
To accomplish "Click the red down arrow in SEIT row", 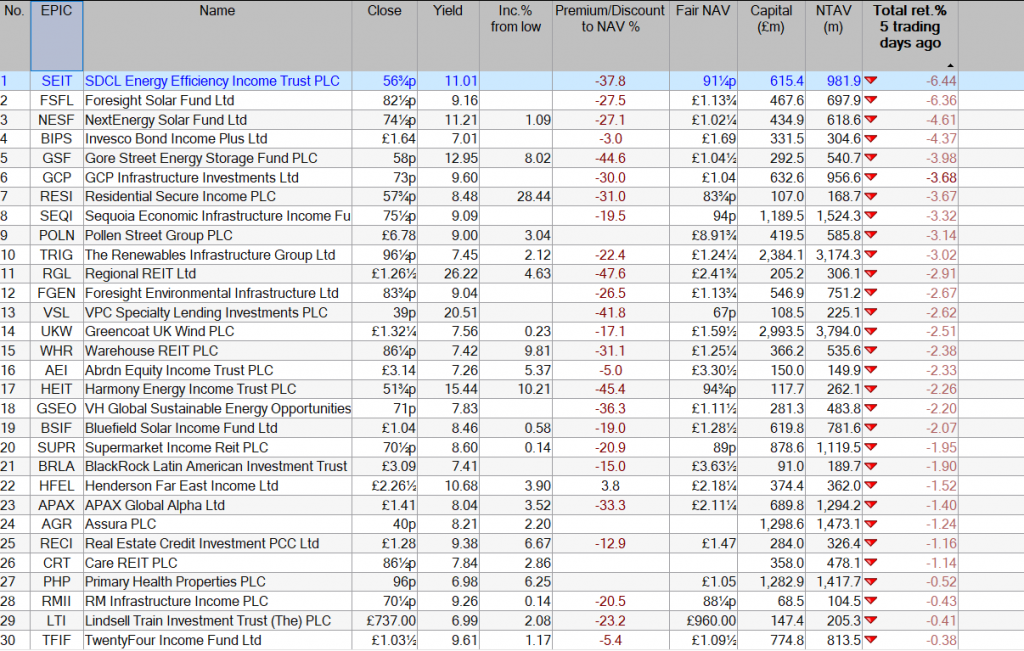I will [x=871, y=80].
